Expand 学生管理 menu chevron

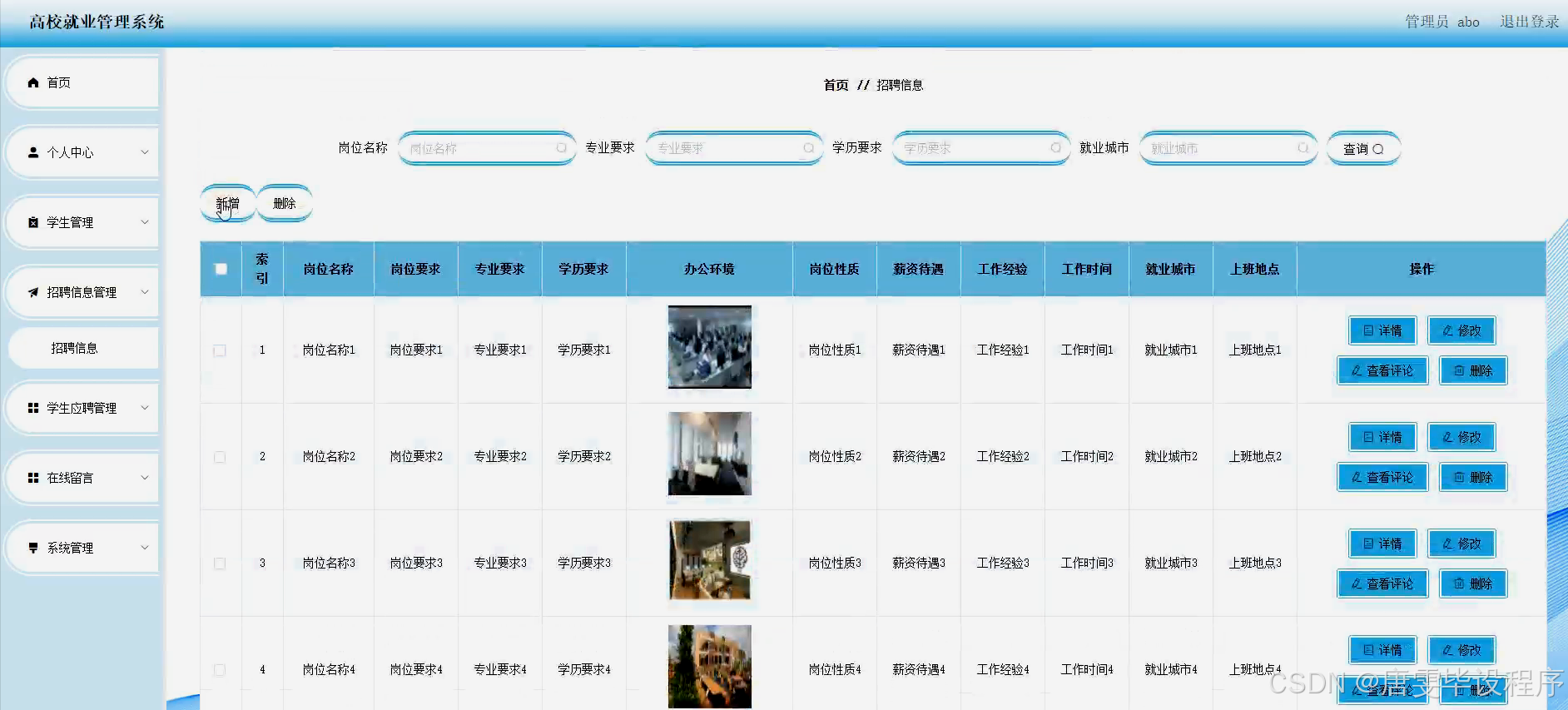(145, 222)
